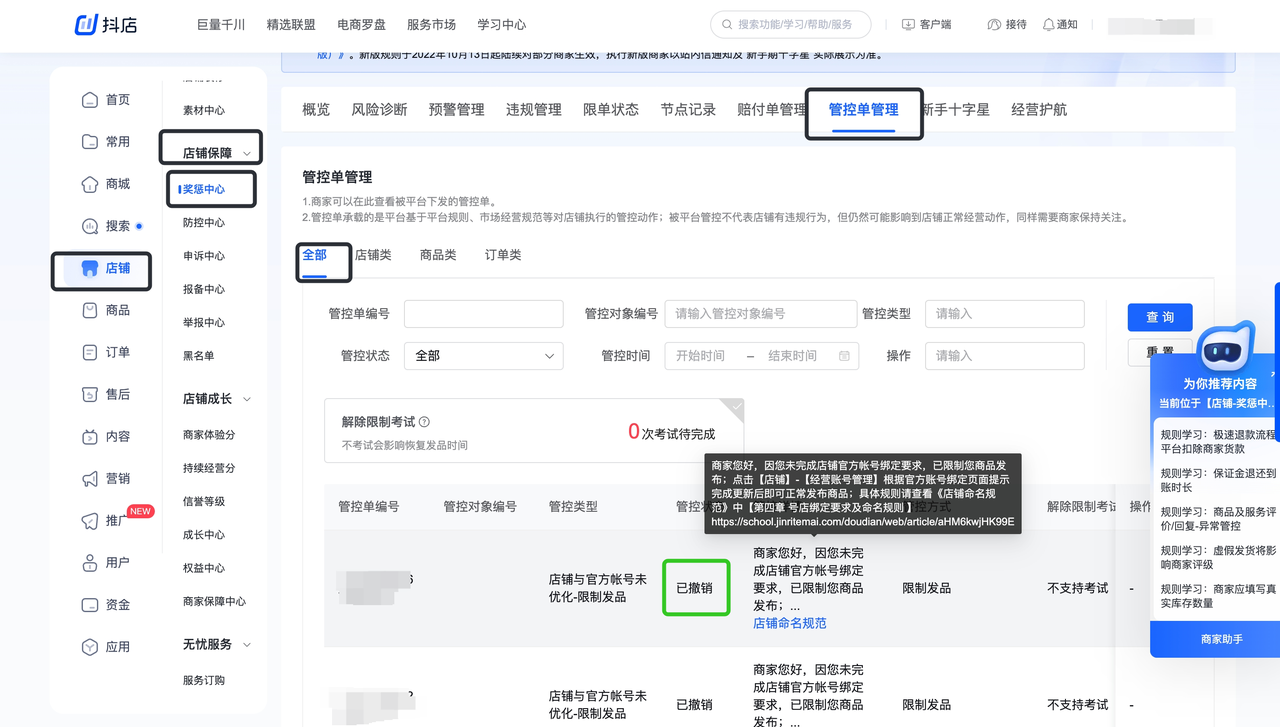Click the 商城 sidebar icon

(x=90, y=184)
